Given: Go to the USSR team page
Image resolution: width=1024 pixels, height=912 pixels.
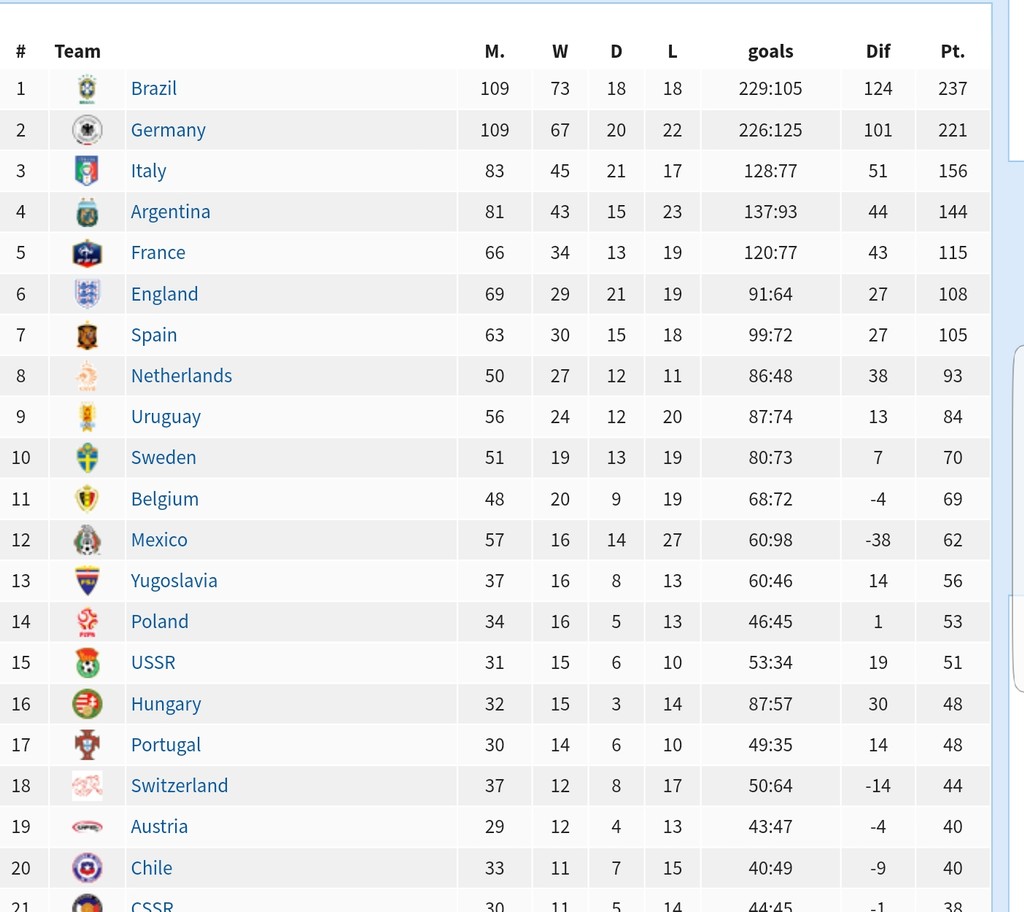Looking at the screenshot, I should [152, 663].
